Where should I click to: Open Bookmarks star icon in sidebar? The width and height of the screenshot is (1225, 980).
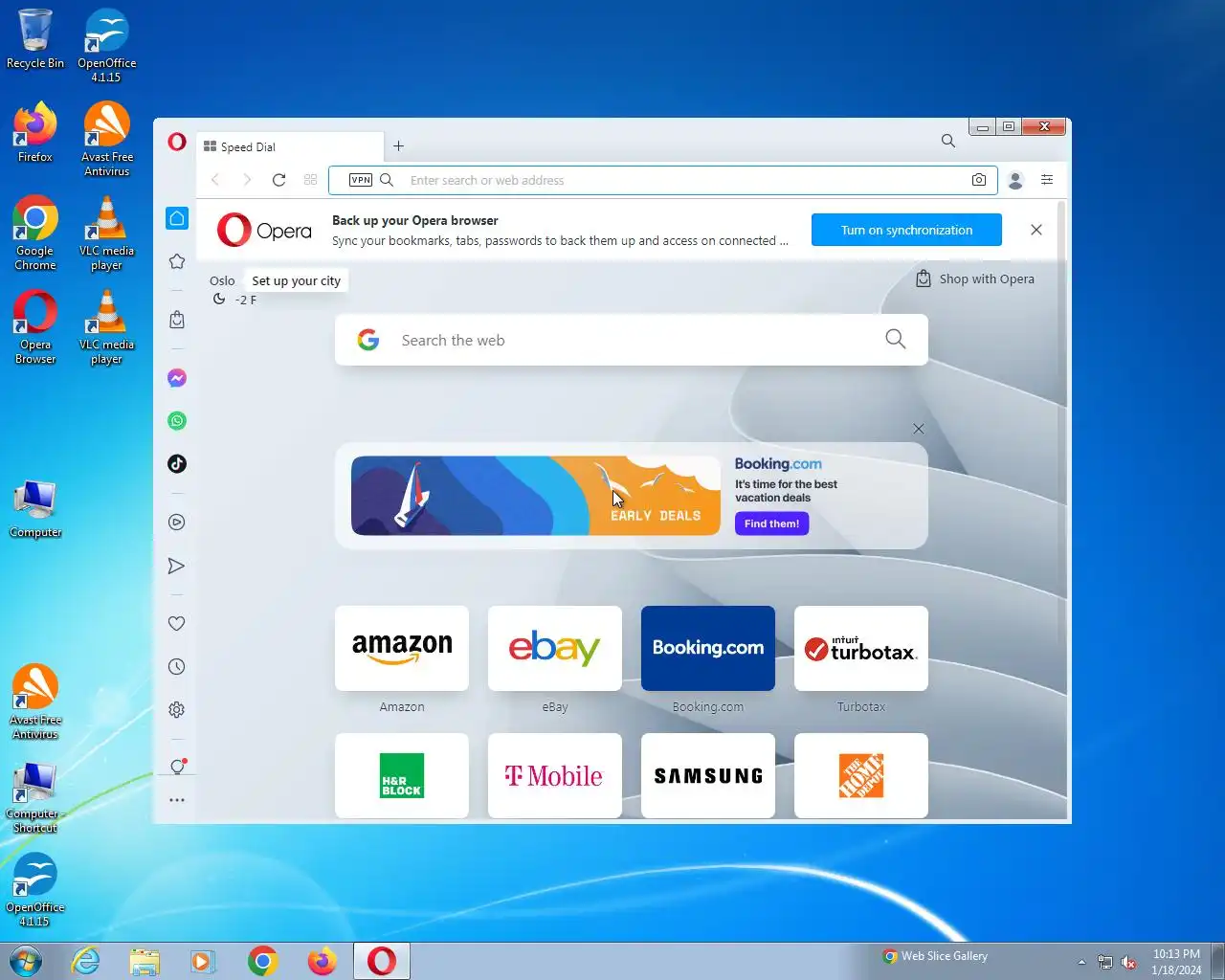pos(177,261)
